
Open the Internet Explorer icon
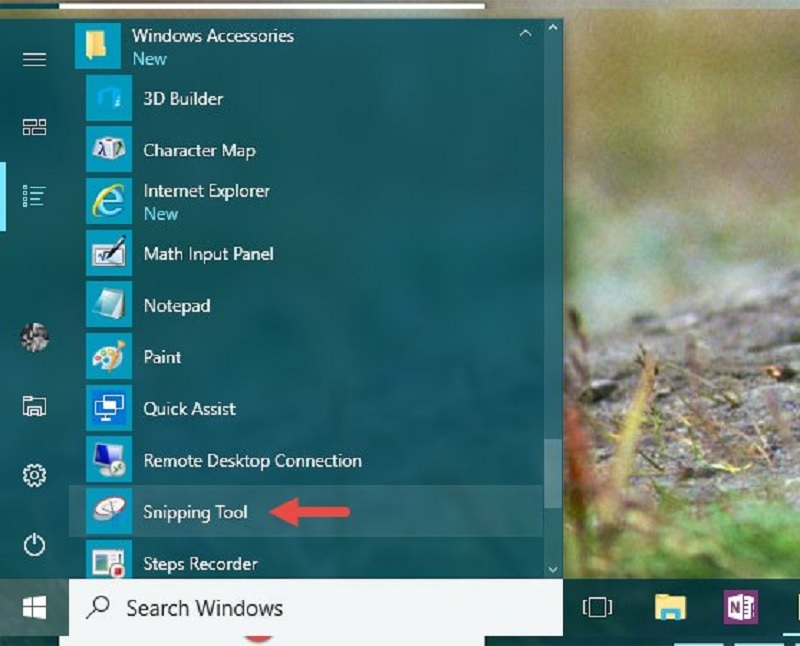click(109, 201)
